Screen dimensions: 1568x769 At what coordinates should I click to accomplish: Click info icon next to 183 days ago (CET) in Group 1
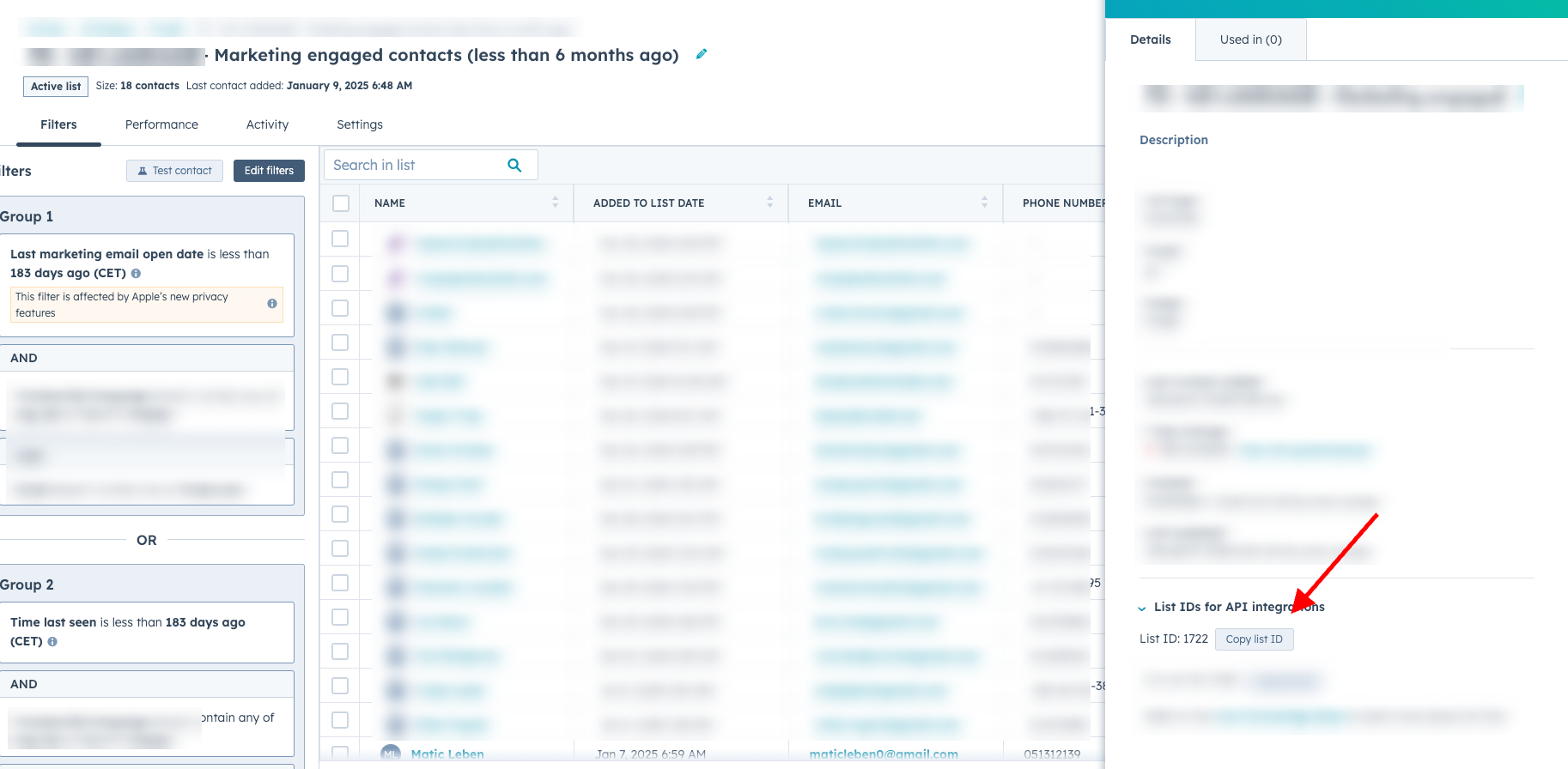(136, 273)
